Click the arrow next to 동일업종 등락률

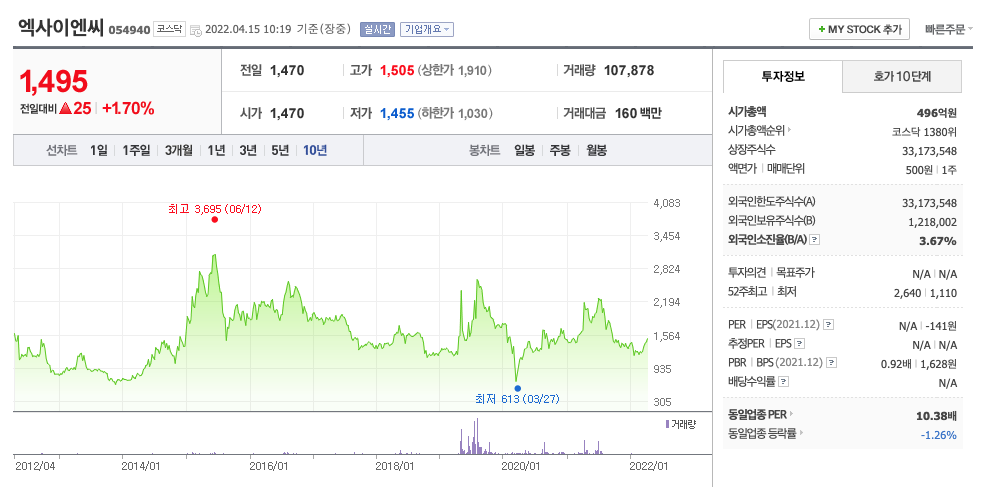801,433
